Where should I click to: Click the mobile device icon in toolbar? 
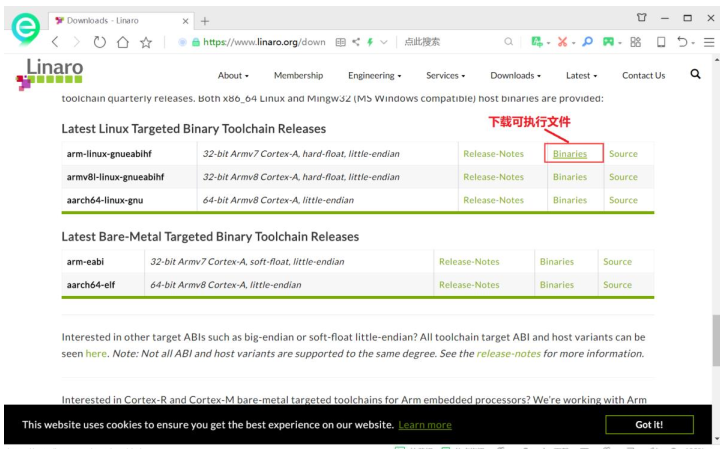pyautogui.click(x=661, y=42)
